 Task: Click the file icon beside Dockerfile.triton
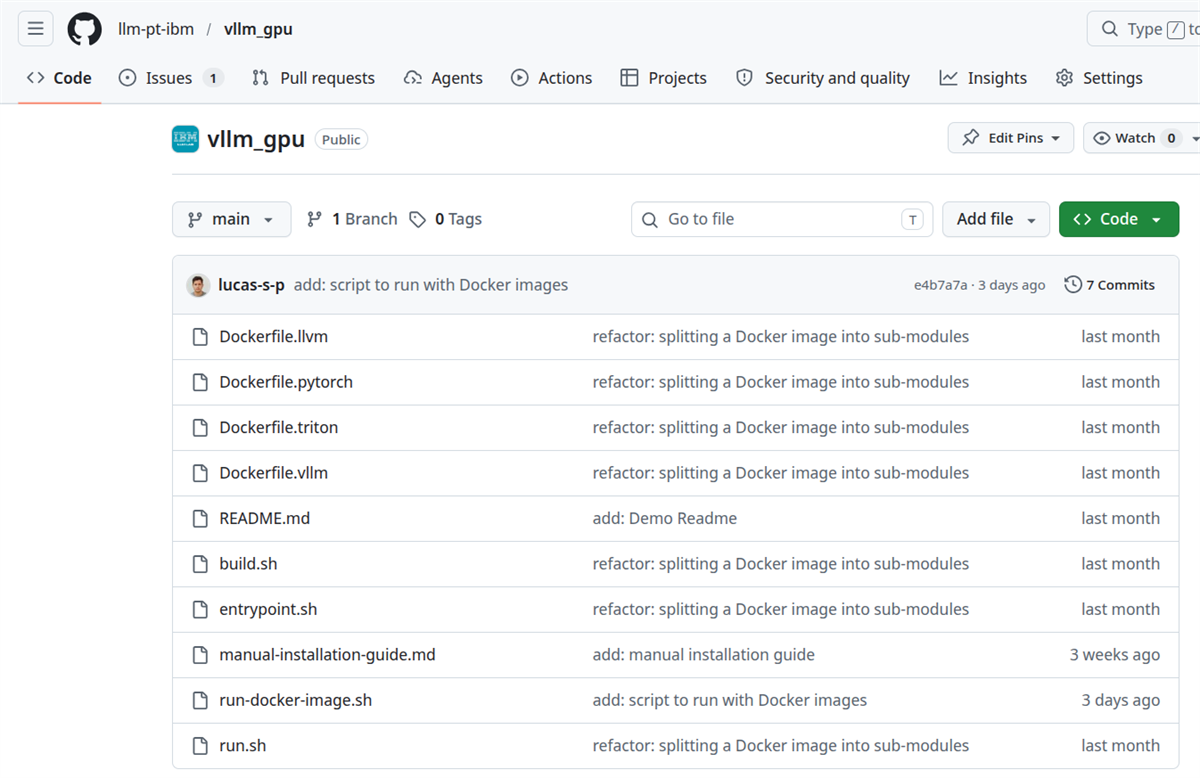[x=200, y=428]
